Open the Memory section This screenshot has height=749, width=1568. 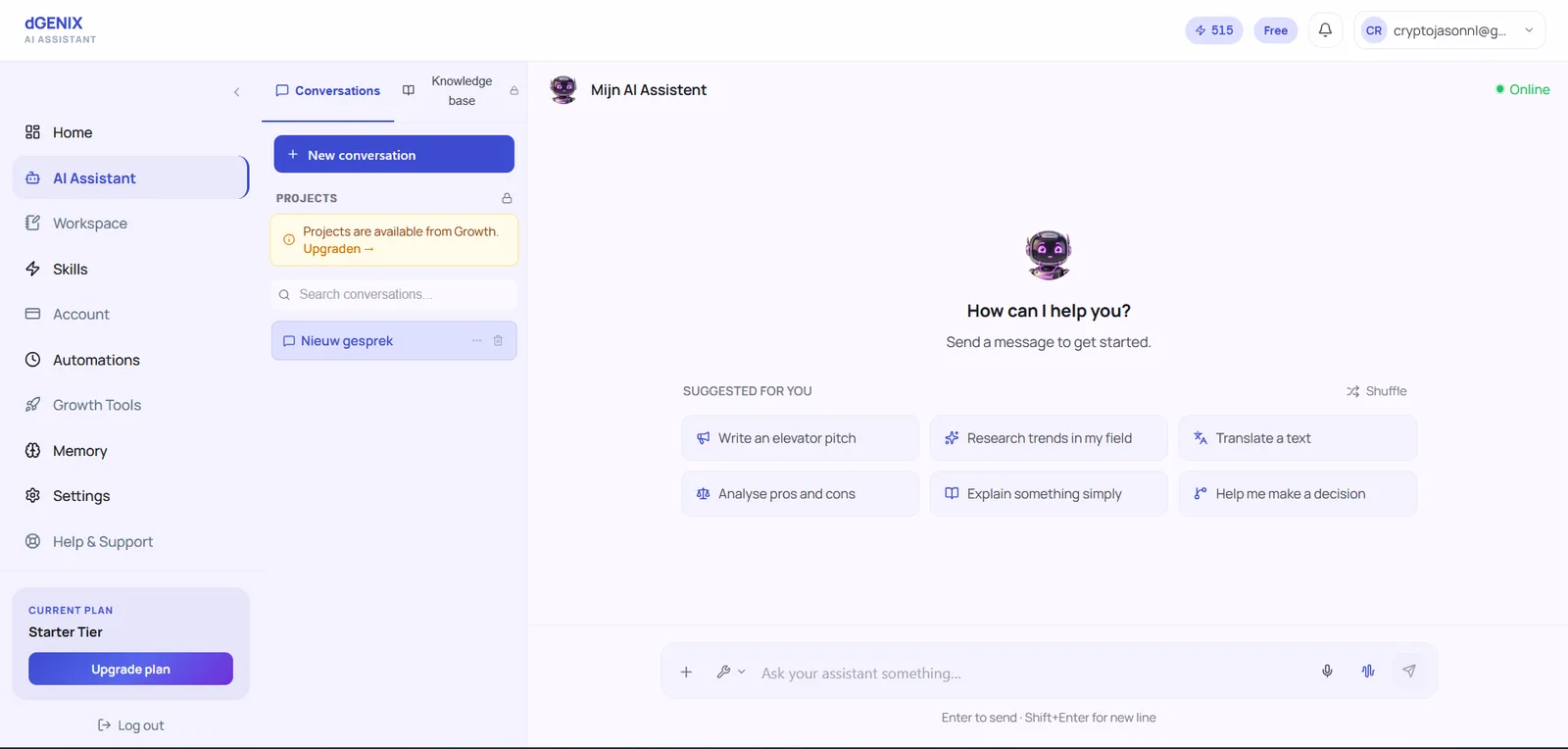(130, 451)
